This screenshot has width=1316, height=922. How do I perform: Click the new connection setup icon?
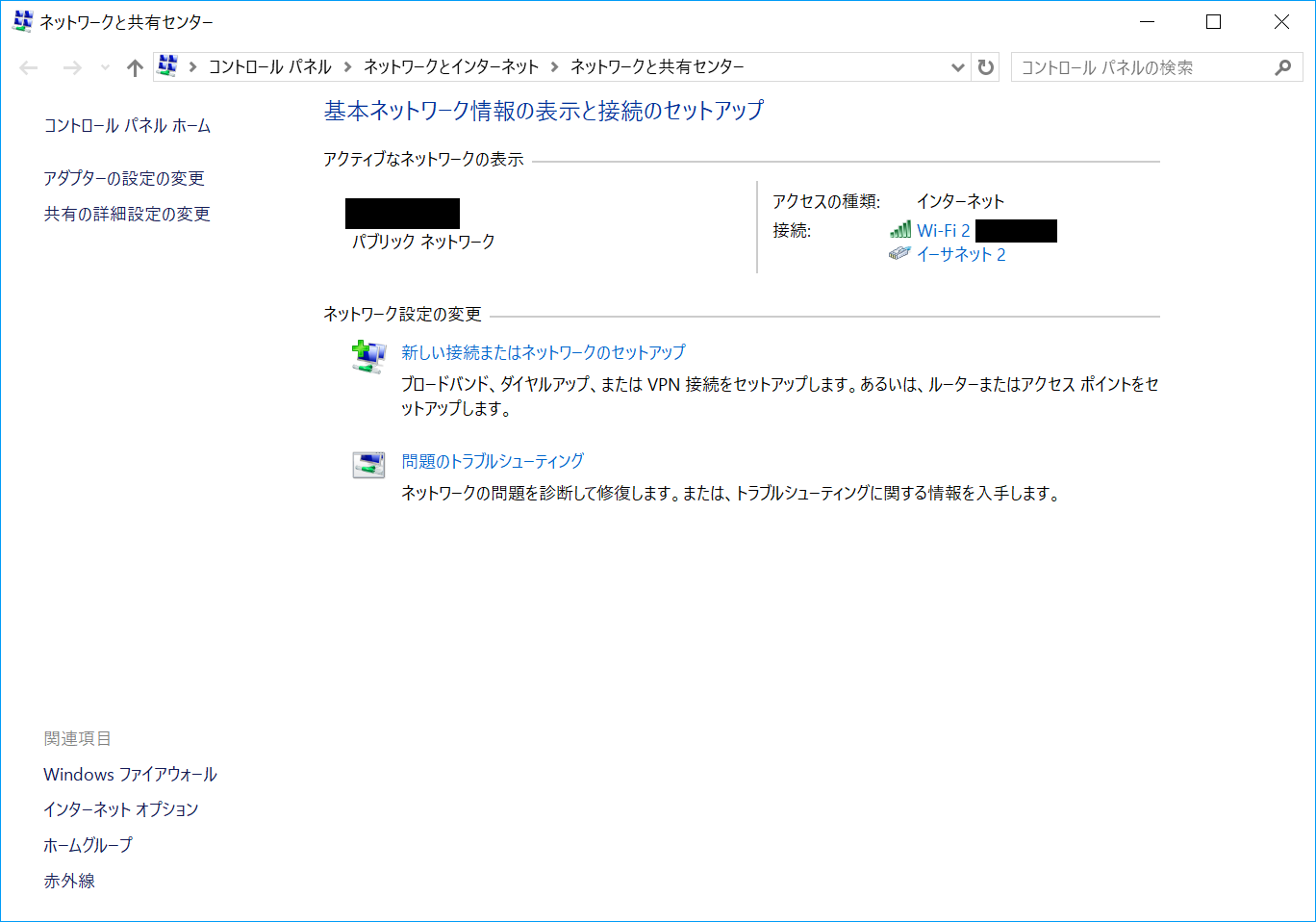click(x=367, y=355)
